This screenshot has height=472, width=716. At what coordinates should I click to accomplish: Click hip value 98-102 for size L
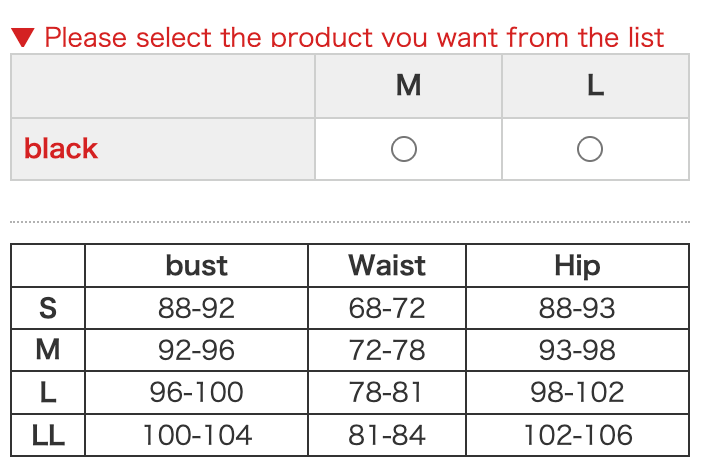[x=577, y=392]
